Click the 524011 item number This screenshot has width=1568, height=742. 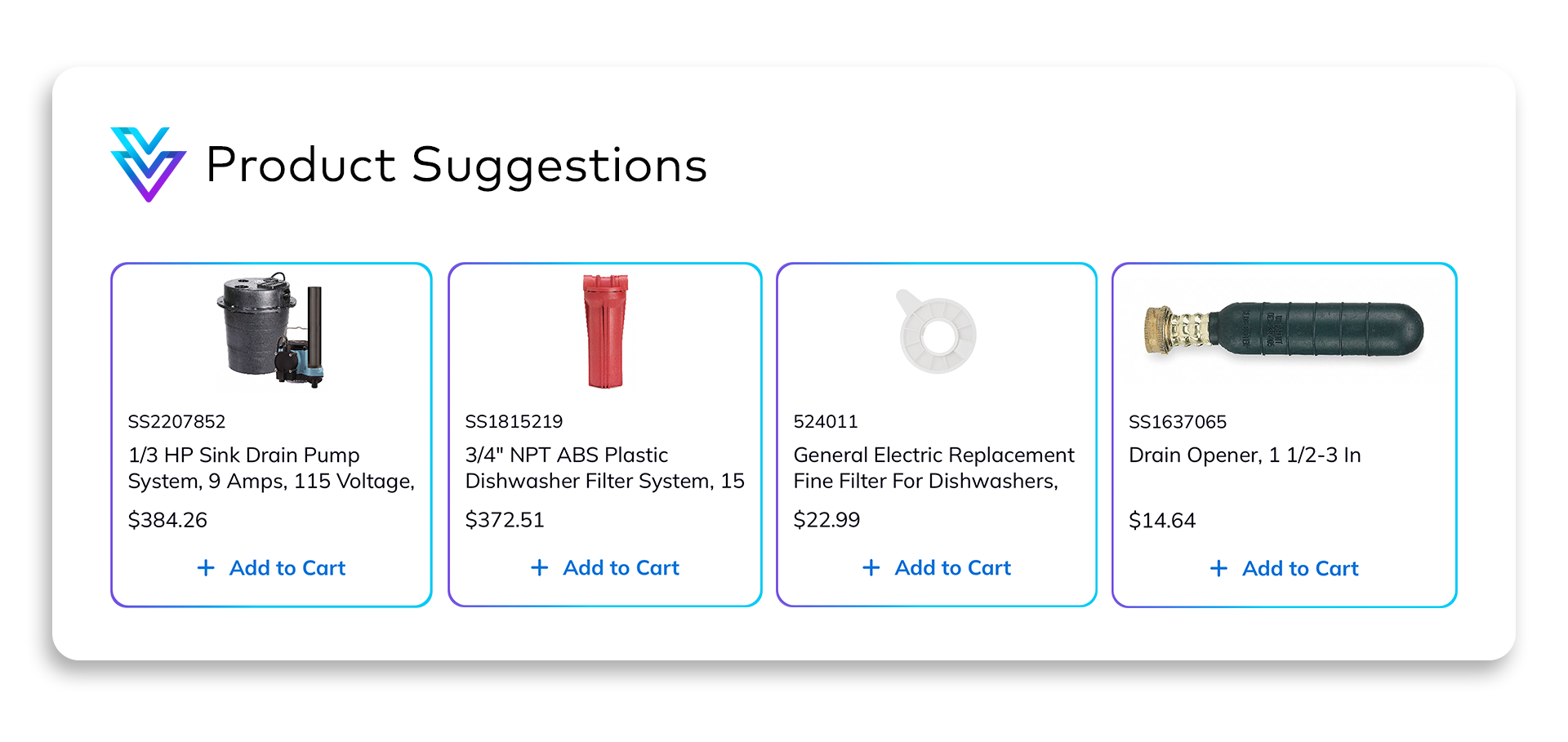point(826,421)
